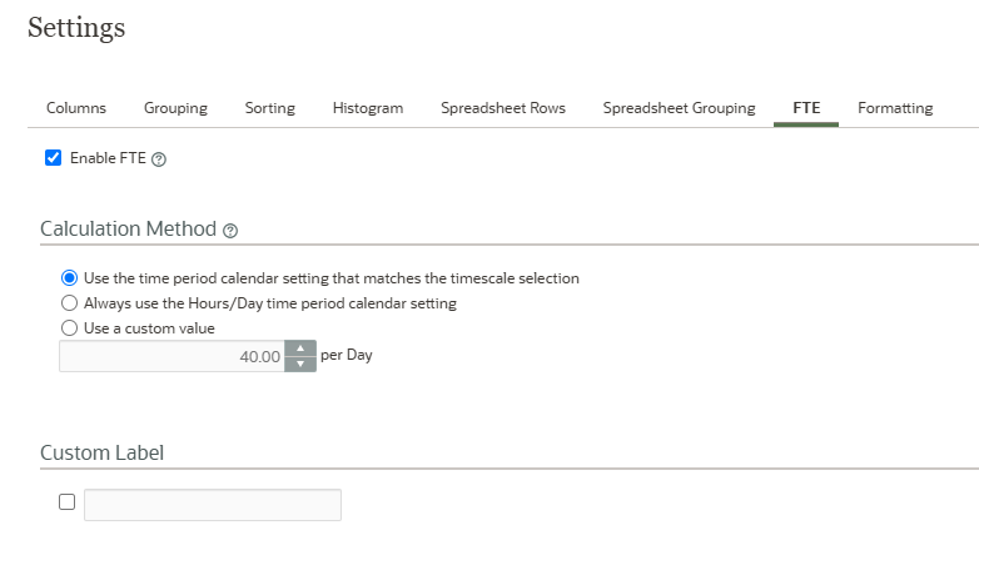Go to the Sorting tab
This screenshot has height=588, width=999.
coord(270,108)
